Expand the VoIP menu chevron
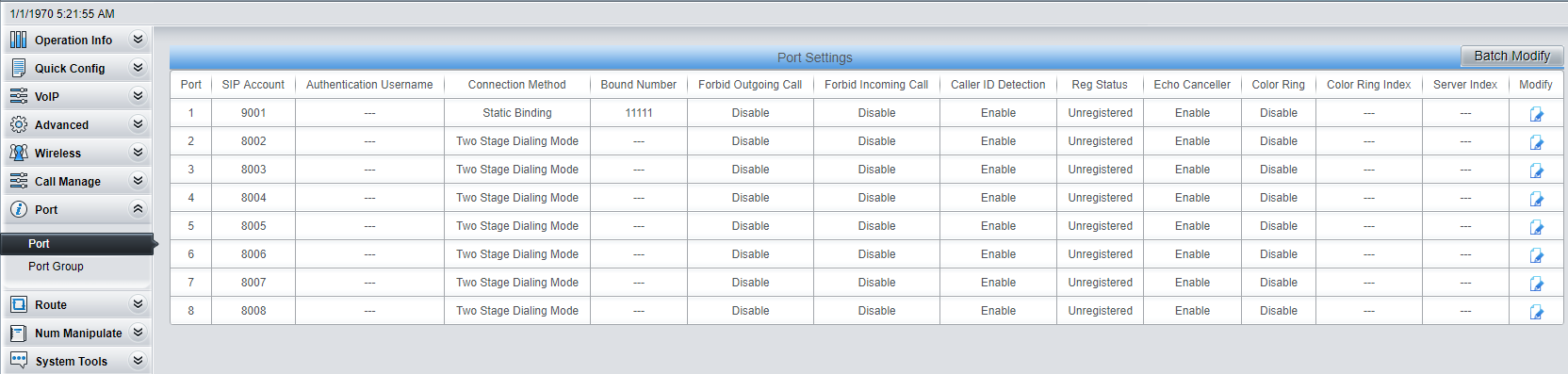 (138, 96)
